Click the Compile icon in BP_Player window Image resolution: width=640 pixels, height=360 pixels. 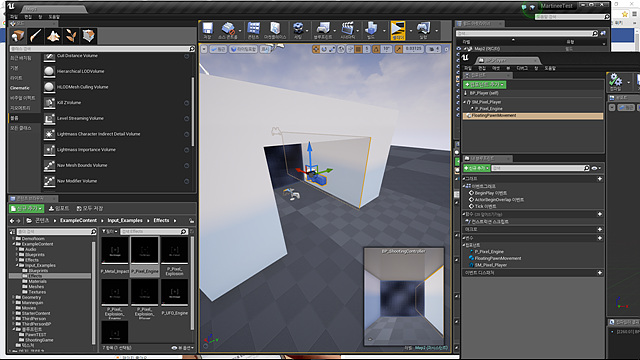click(615, 81)
